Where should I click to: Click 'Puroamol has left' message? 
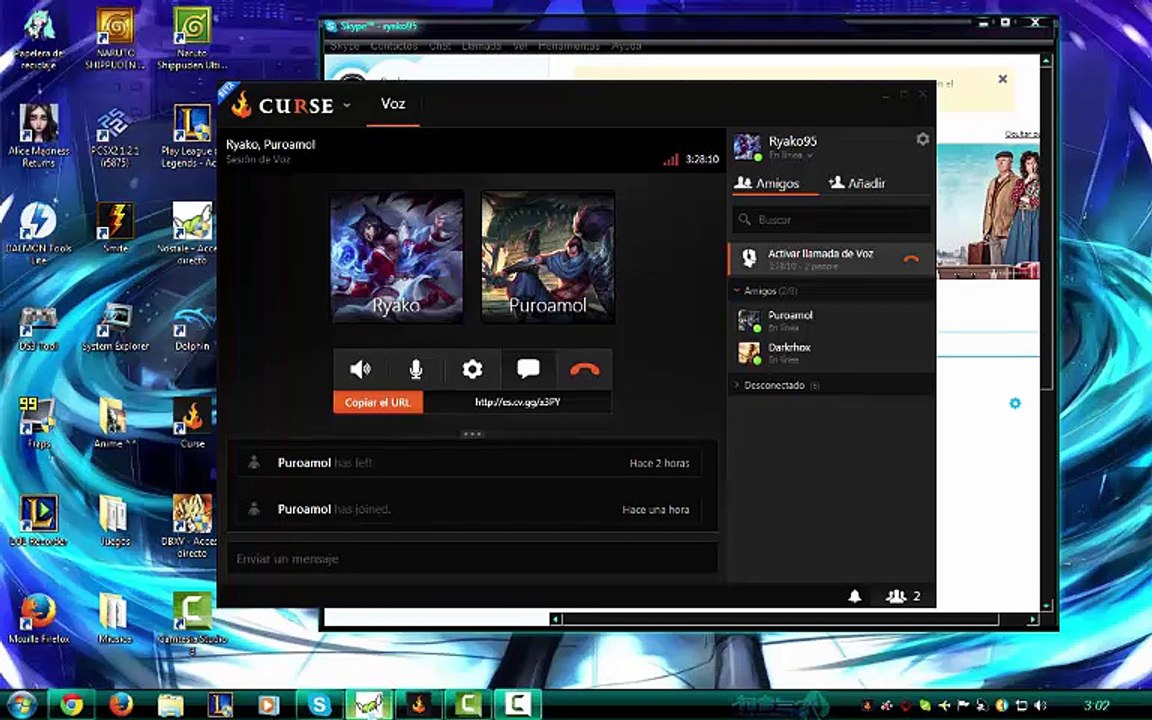coord(468,463)
